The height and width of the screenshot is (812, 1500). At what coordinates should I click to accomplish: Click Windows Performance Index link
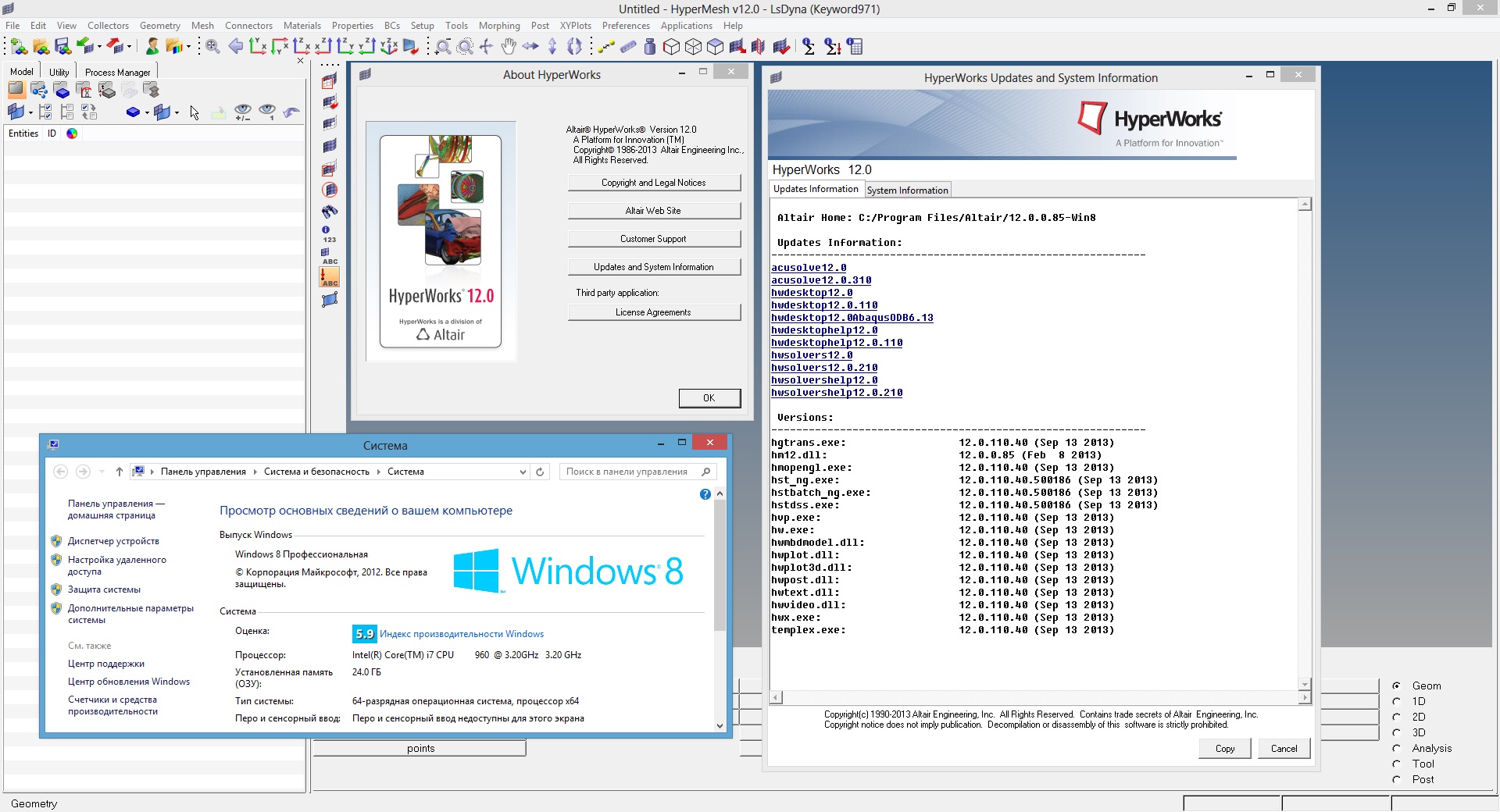pyautogui.click(x=462, y=634)
